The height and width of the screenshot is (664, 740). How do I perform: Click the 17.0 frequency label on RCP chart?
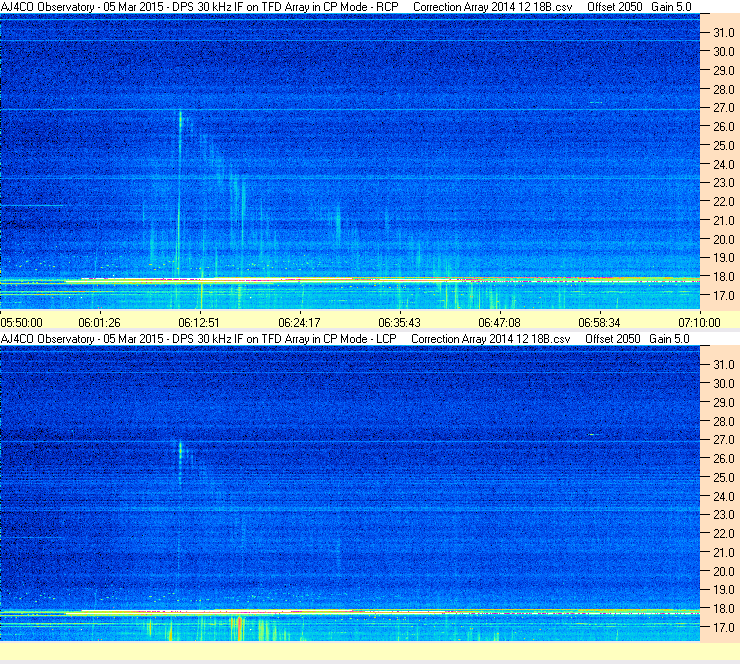pyautogui.click(x=723, y=295)
